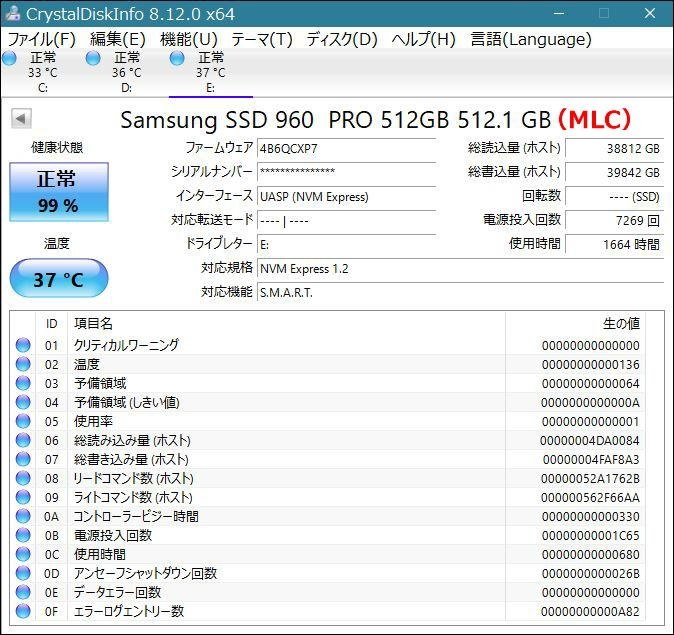Select the E: drive tab at 37 °C
The image size is (674, 635).
click(x=211, y=73)
